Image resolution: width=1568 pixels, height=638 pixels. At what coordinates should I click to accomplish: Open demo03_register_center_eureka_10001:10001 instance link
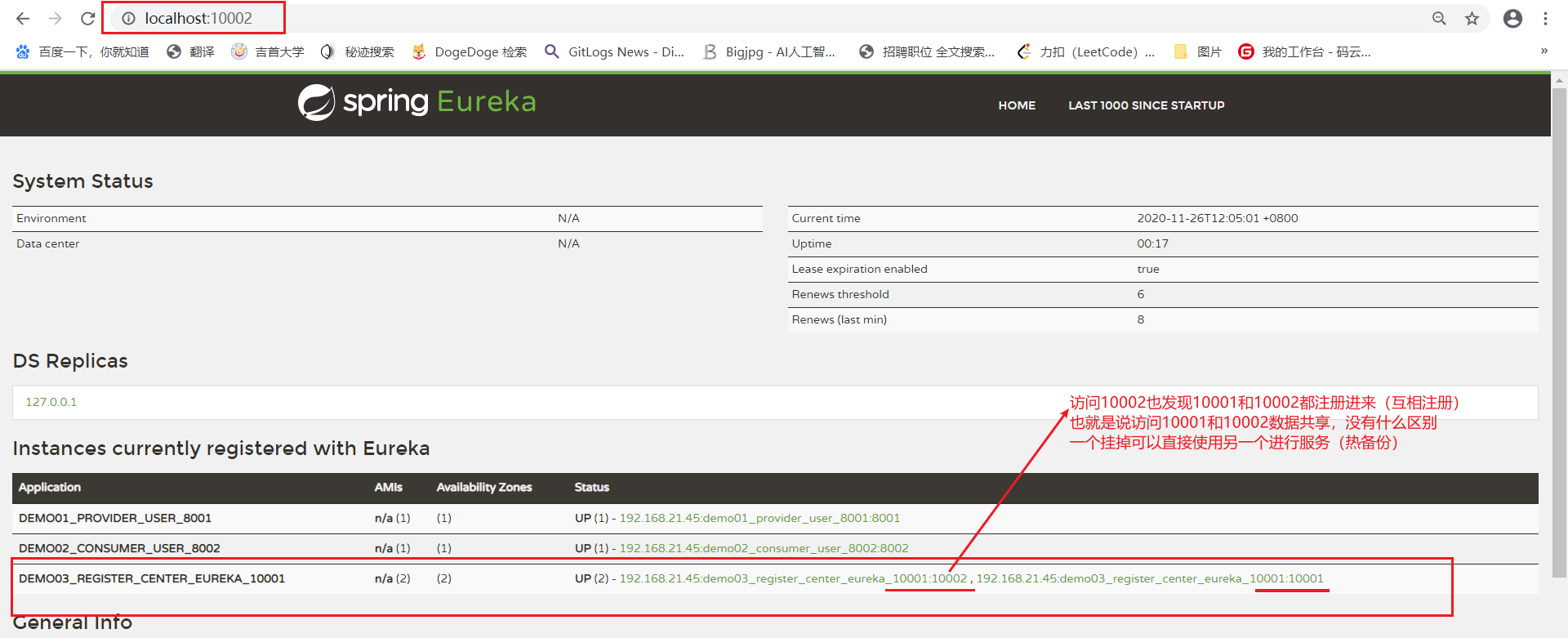tap(1150, 578)
